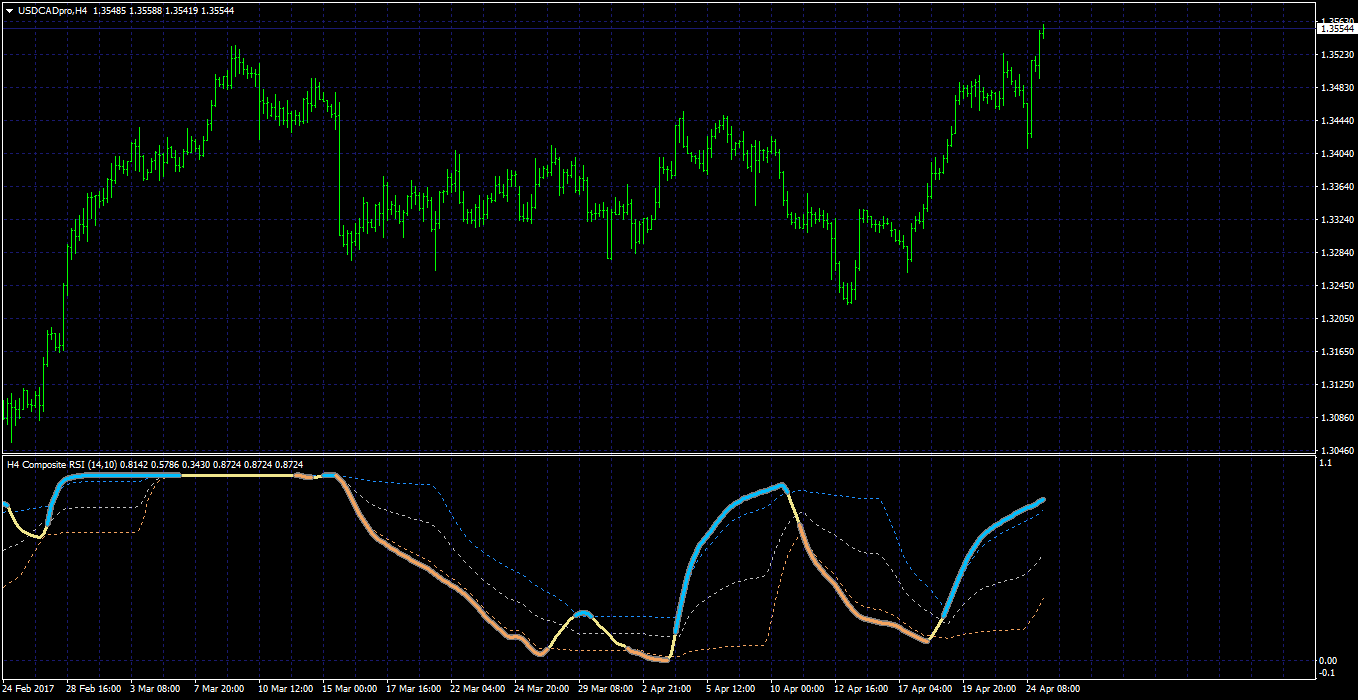Click the horizontal bid price line
Image resolution: width=1358 pixels, height=700 pixels.
click(x=658, y=29)
